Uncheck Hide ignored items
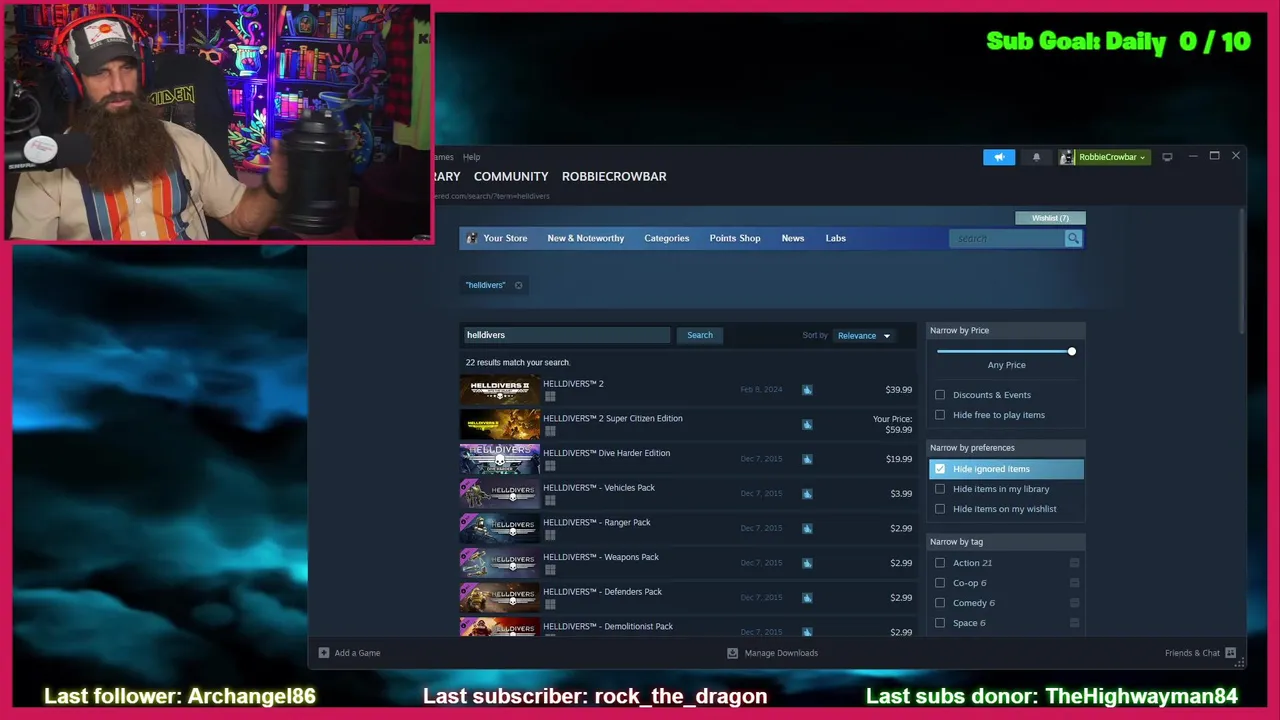 (940, 469)
